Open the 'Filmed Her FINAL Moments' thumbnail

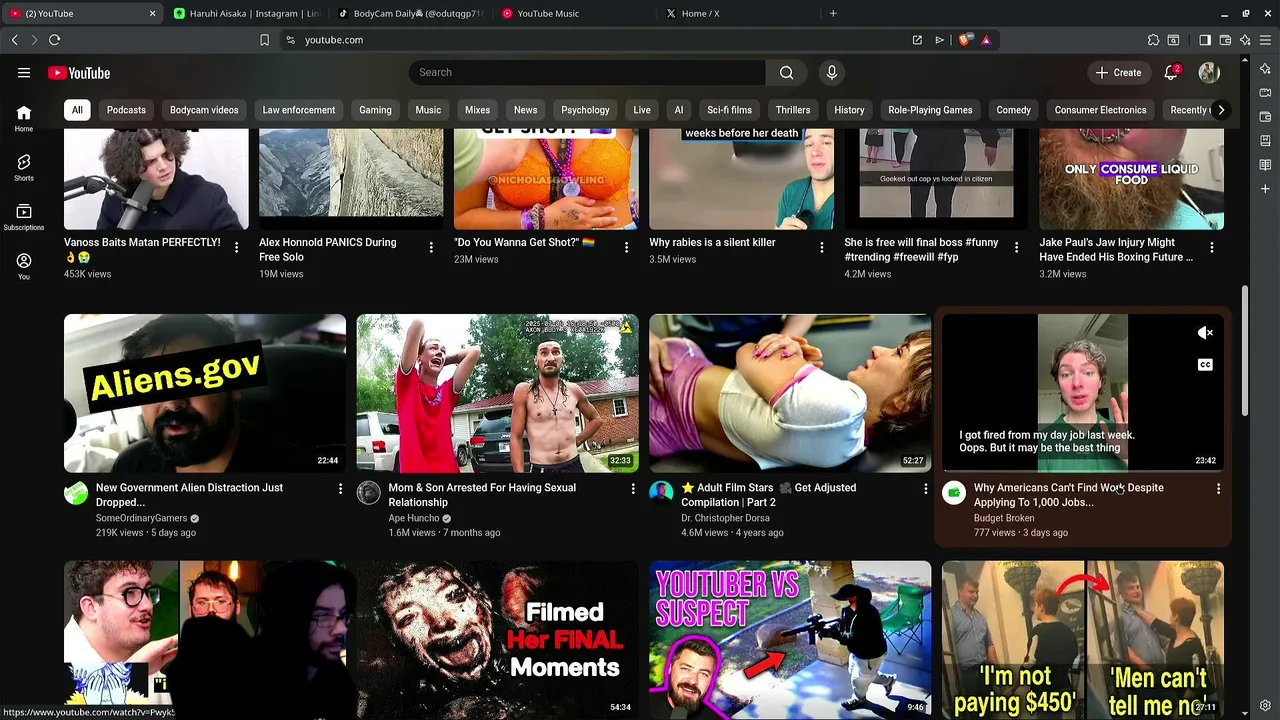click(498, 640)
